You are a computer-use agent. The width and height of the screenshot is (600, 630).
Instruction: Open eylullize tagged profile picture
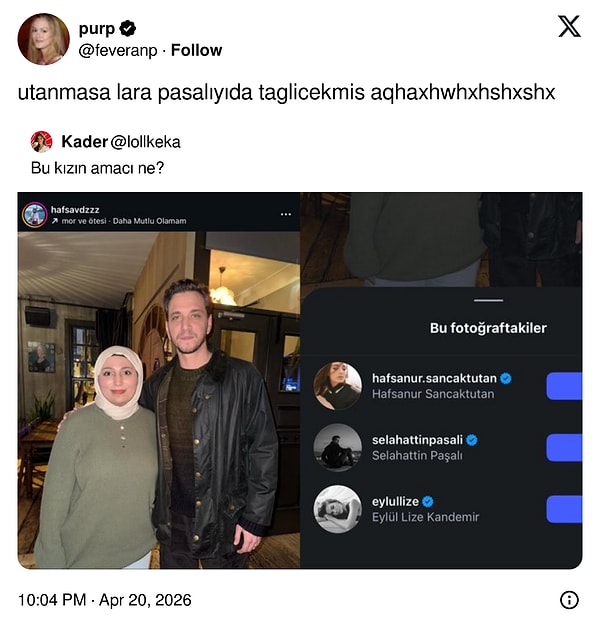[337, 509]
